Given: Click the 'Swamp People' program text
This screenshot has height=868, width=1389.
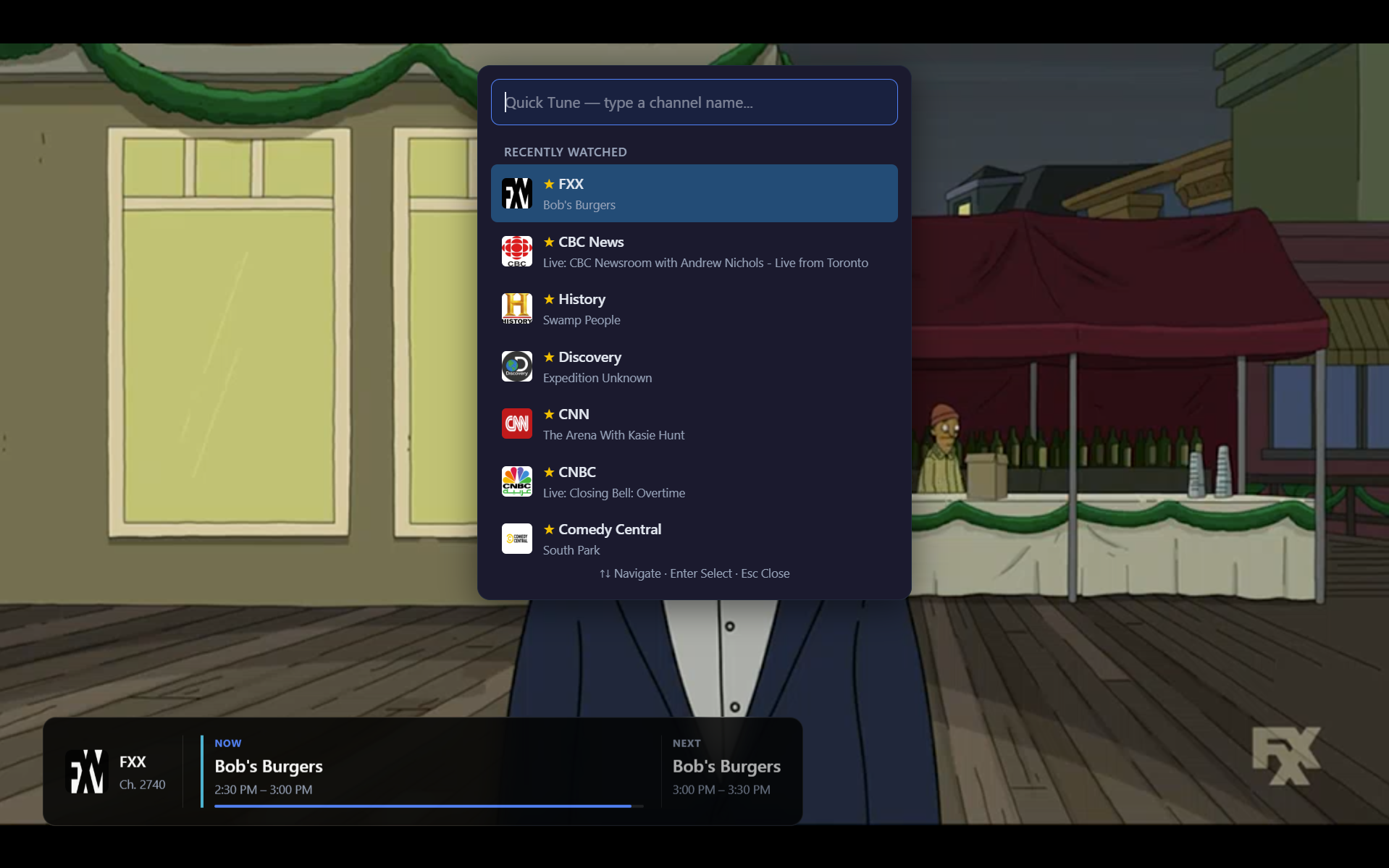Looking at the screenshot, I should point(582,320).
